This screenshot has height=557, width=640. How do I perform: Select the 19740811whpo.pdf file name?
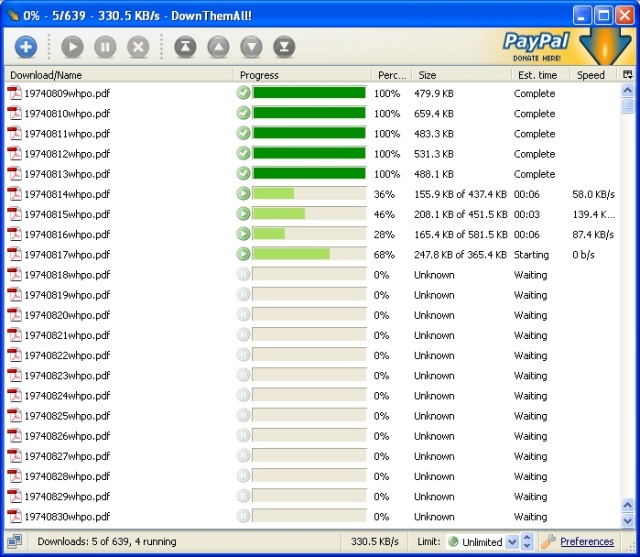pyautogui.click(x=67, y=134)
